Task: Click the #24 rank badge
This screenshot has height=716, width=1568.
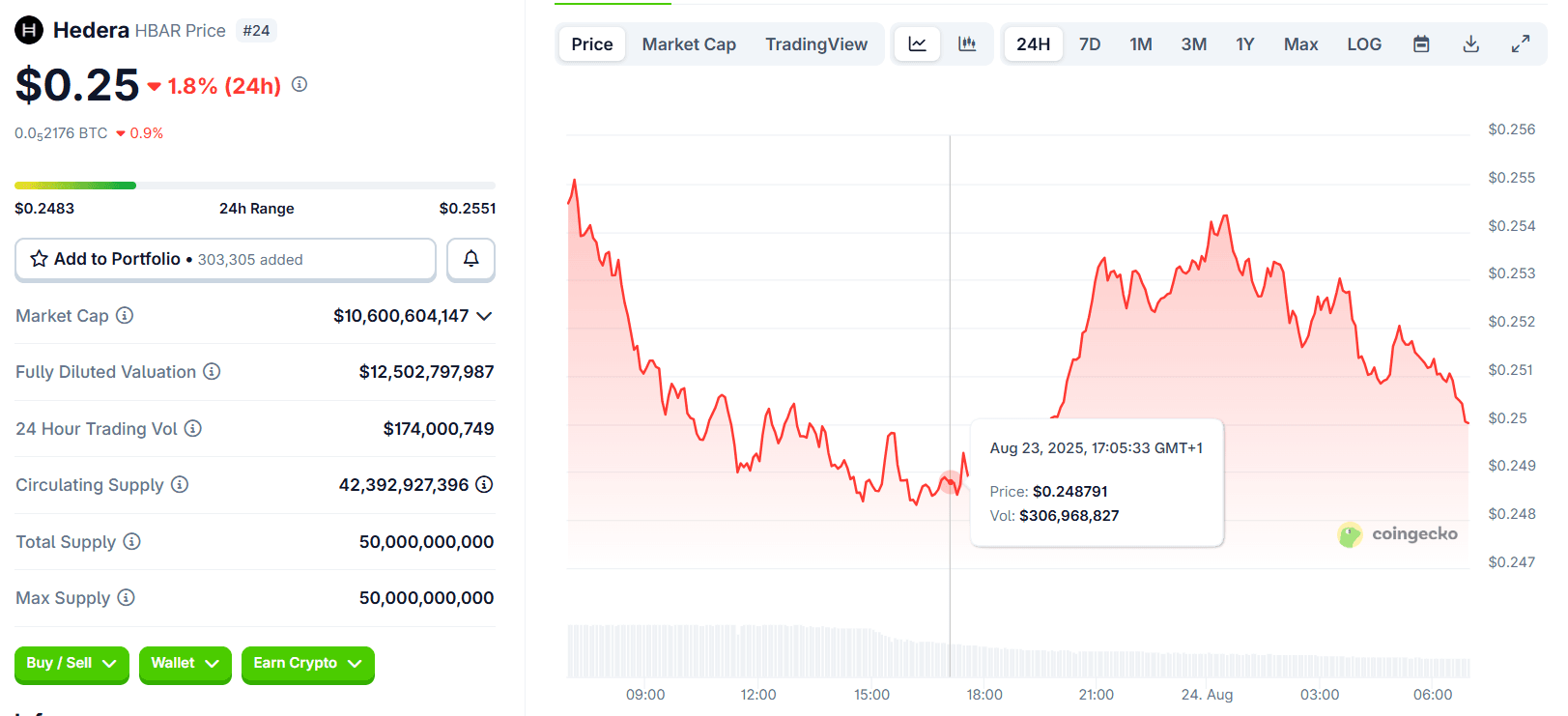Action: point(256,31)
